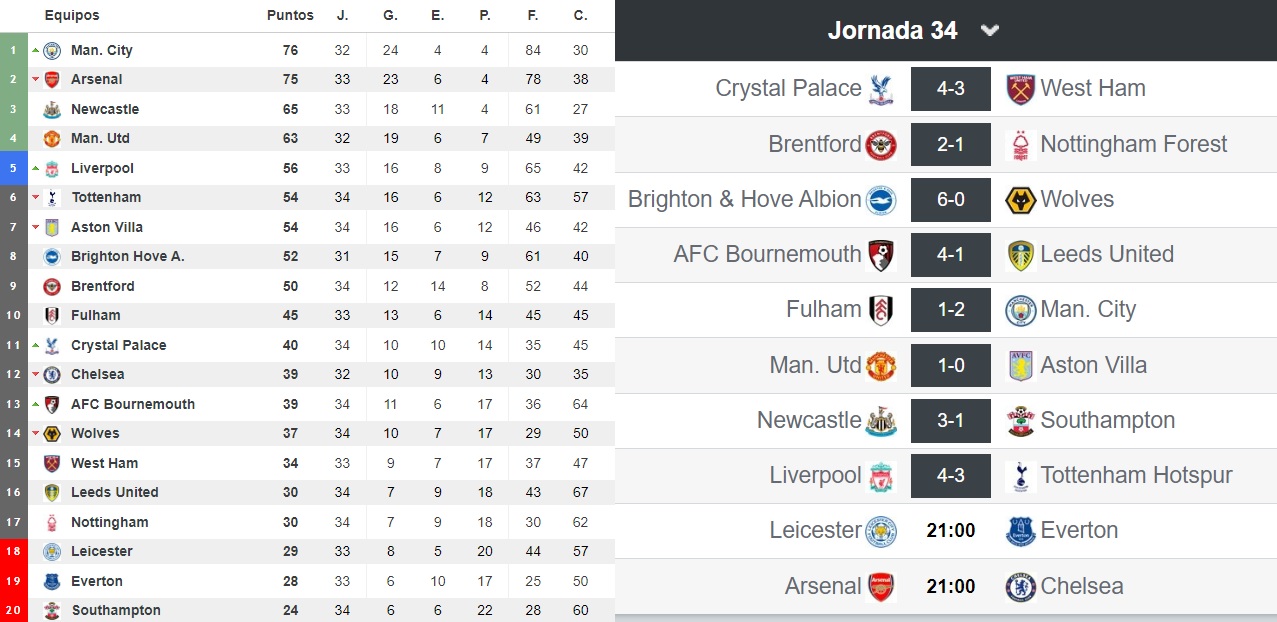
Task: Expand the Jornada 34 dropdown chevron
Action: [x=990, y=31]
